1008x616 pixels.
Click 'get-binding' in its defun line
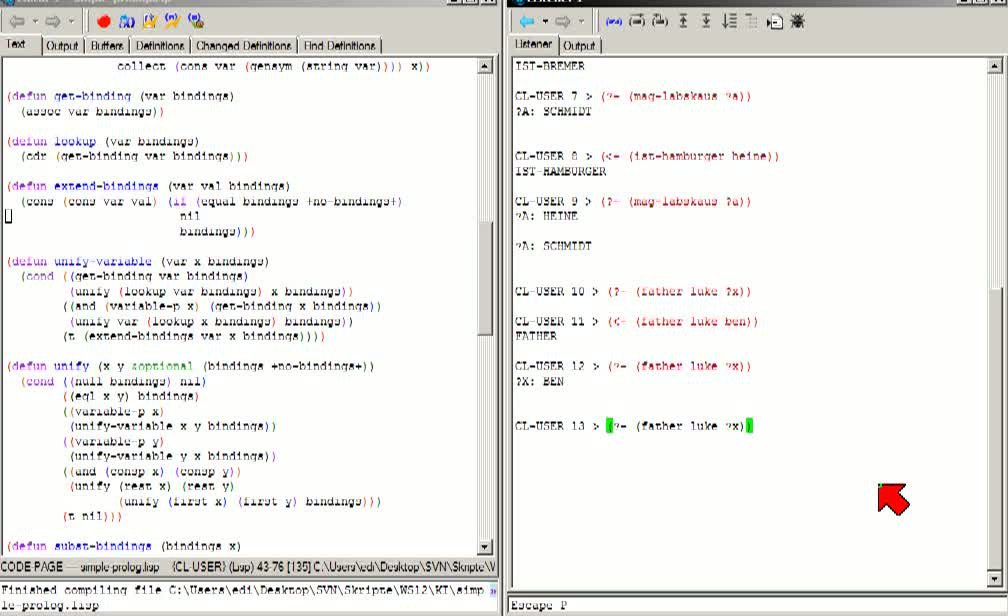(93, 96)
